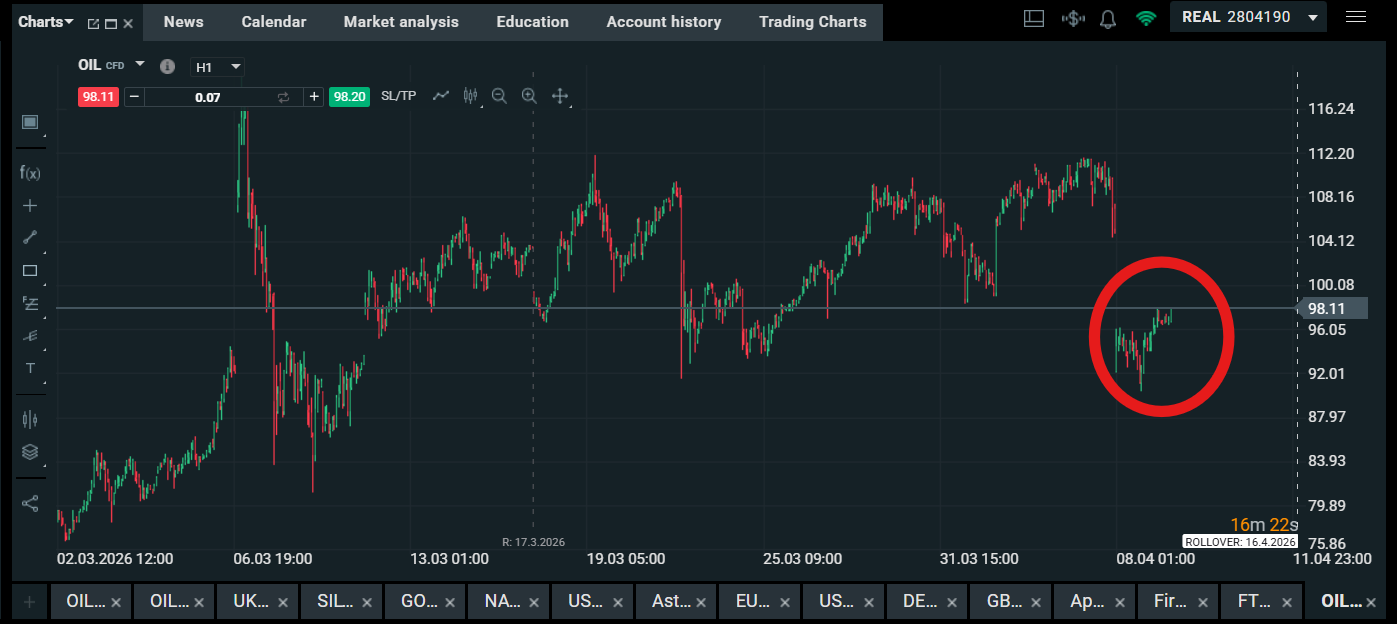Open the REAL 2804190 account dropdown

point(1248,18)
